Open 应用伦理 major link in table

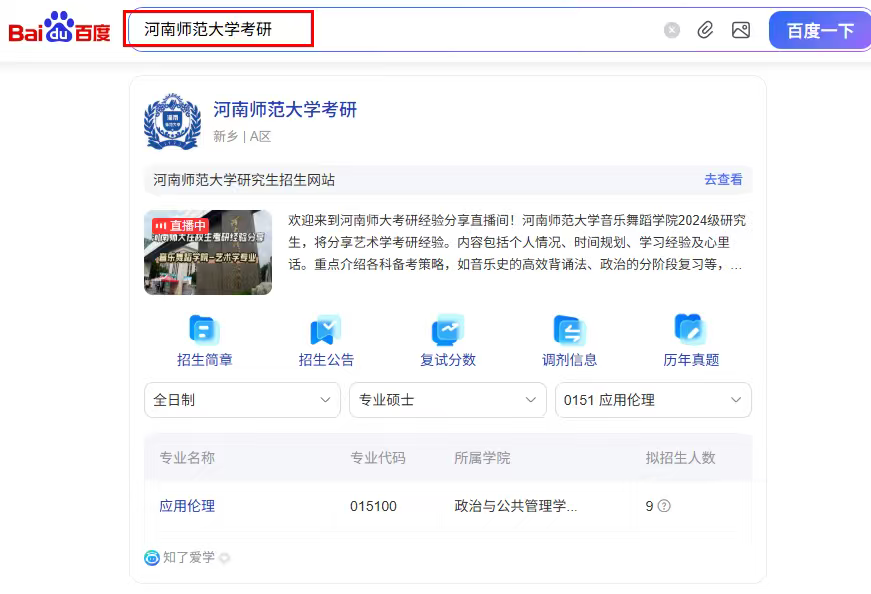[187, 506]
